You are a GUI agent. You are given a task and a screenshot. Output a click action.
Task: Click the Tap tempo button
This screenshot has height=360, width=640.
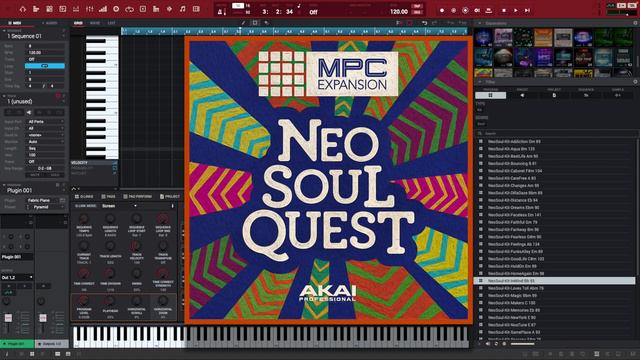(417, 7)
